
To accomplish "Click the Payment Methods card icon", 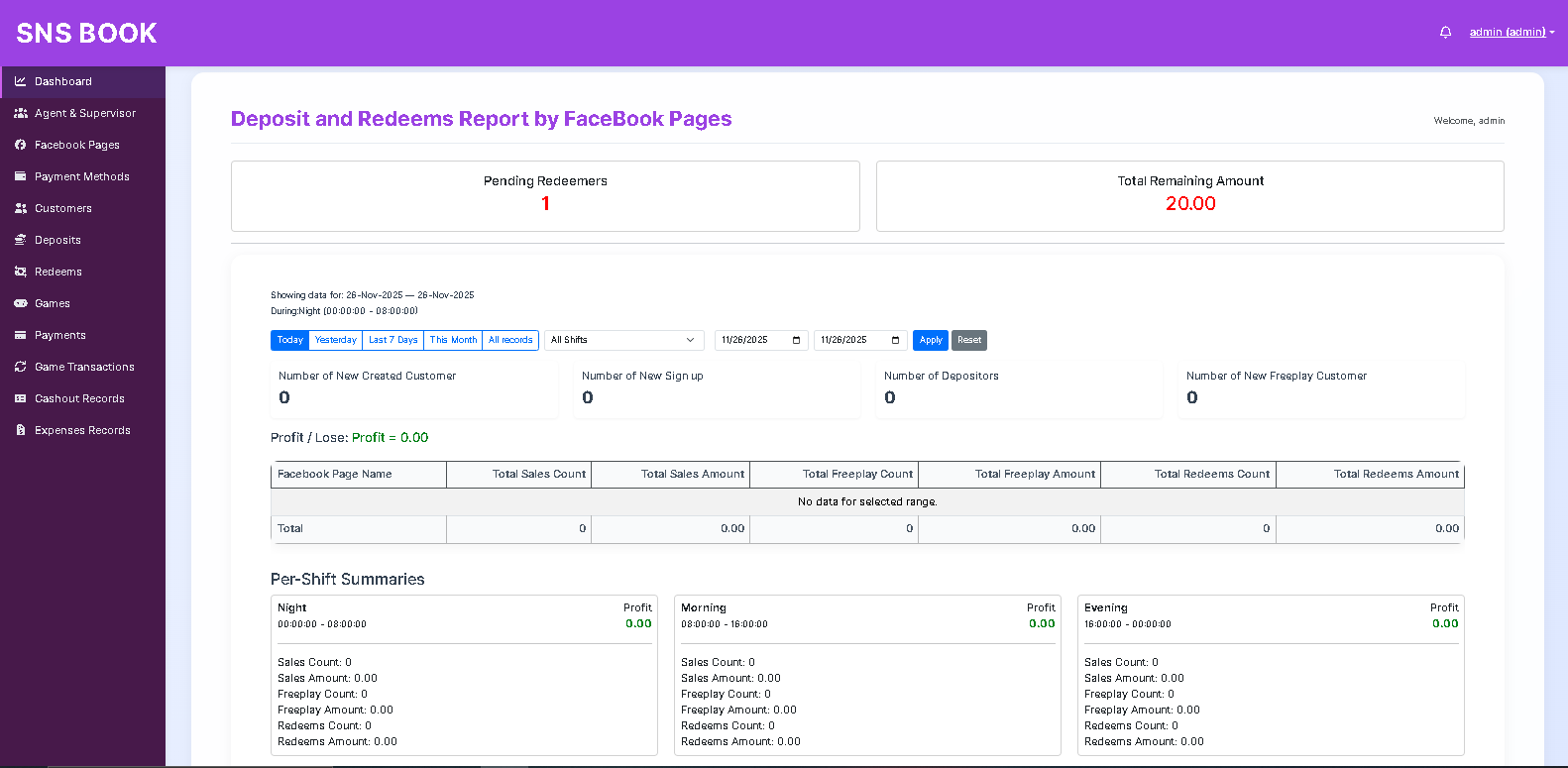I will coord(20,176).
